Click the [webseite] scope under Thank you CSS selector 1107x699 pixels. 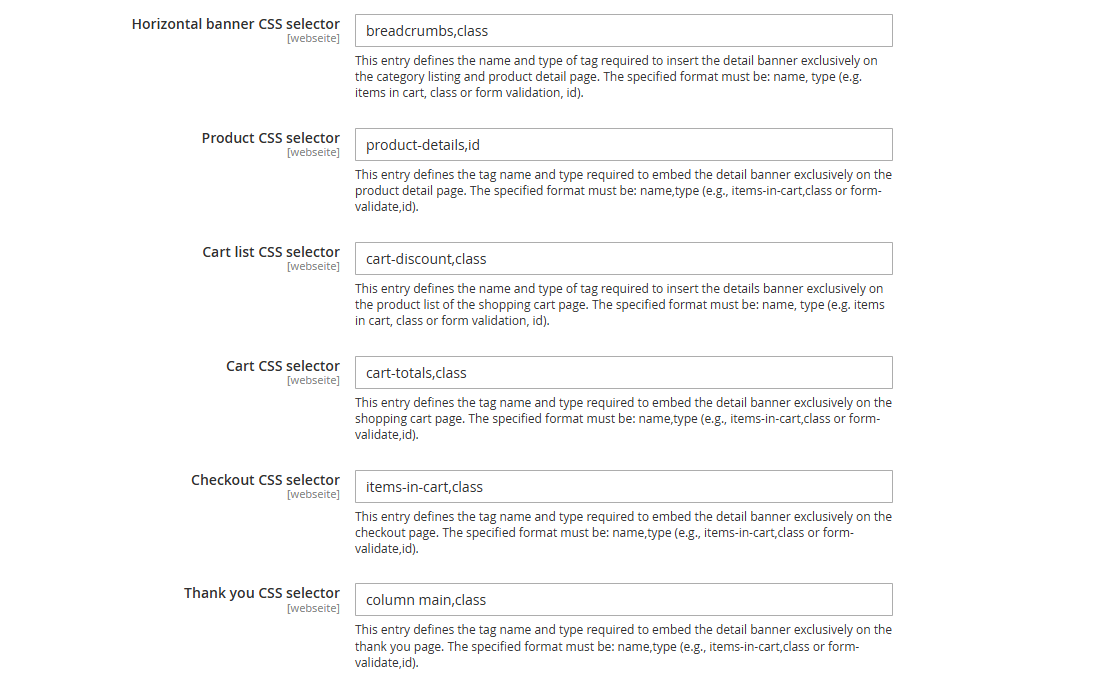click(313, 608)
